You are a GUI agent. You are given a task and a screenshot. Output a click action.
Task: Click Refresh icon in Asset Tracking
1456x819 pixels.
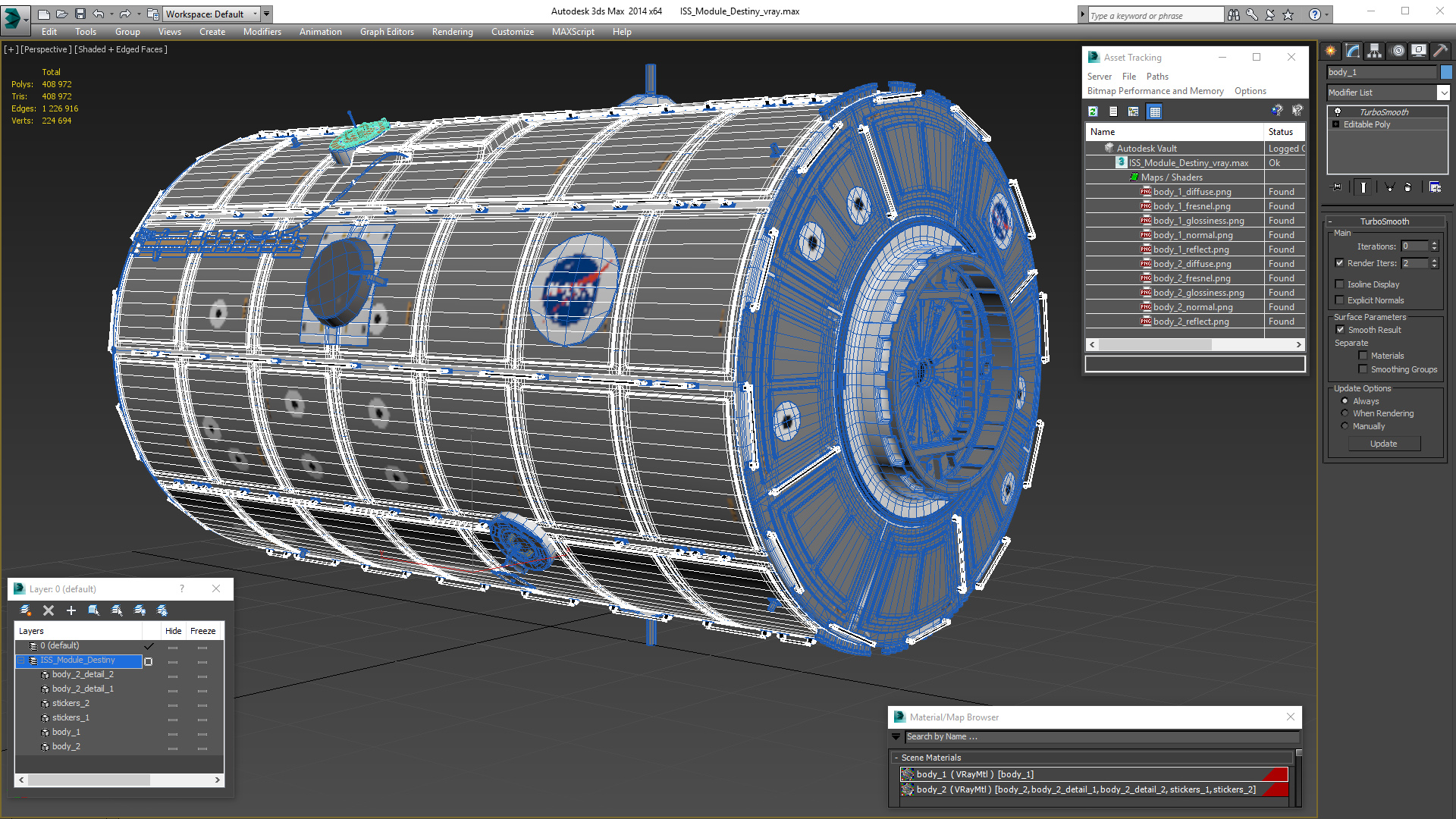pyautogui.click(x=1093, y=111)
